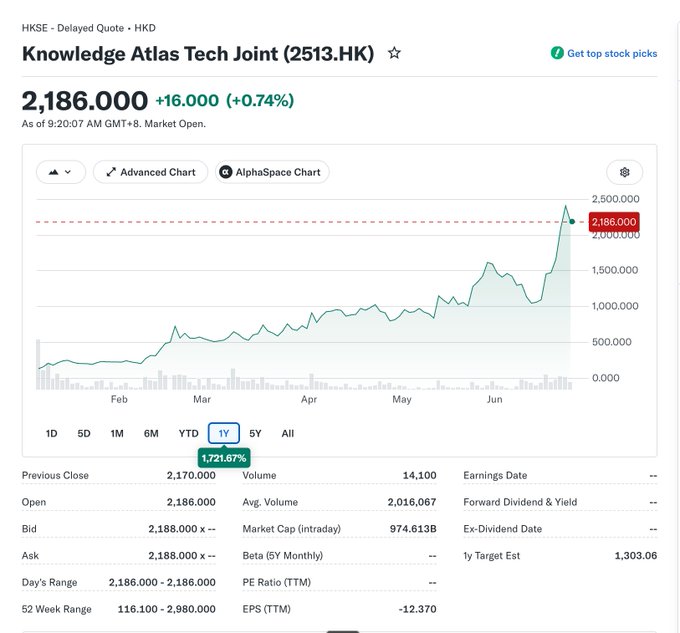Open the chart type dropdown

pos(61,172)
